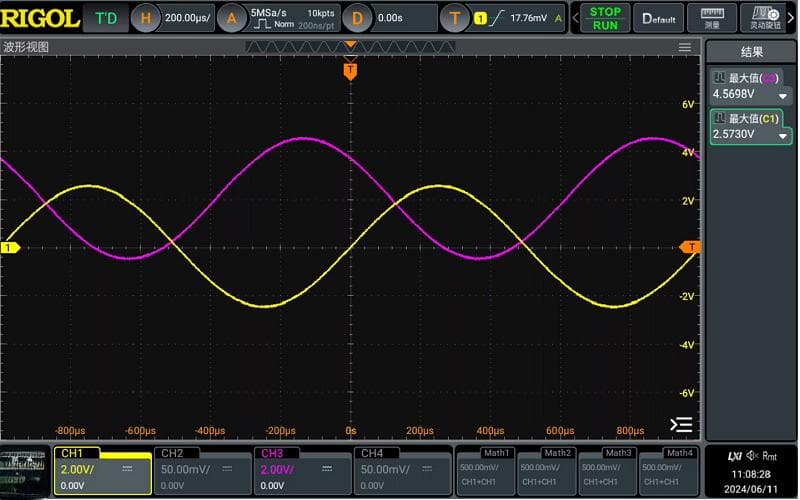Click the date 2024/06/11
Screen dimensions: 800x500
[x=751, y=490]
